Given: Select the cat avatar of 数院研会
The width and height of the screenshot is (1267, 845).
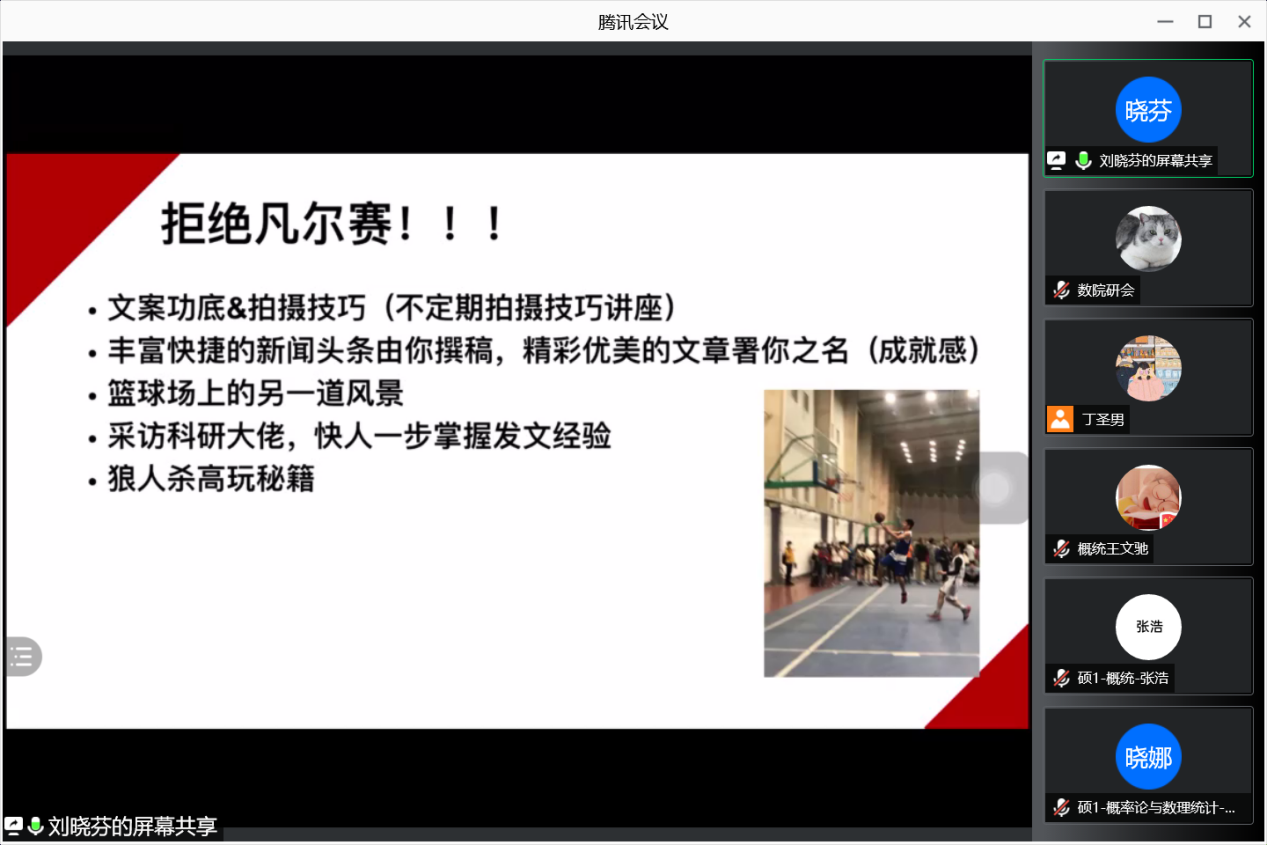Looking at the screenshot, I should (1148, 239).
